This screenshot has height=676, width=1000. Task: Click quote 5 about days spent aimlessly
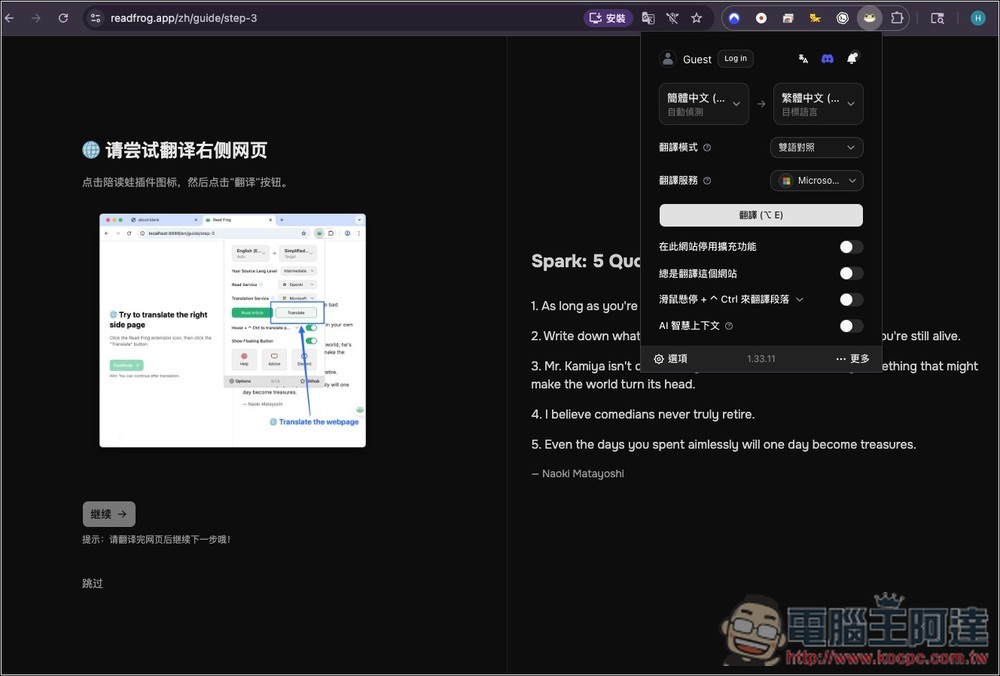[723, 445]
